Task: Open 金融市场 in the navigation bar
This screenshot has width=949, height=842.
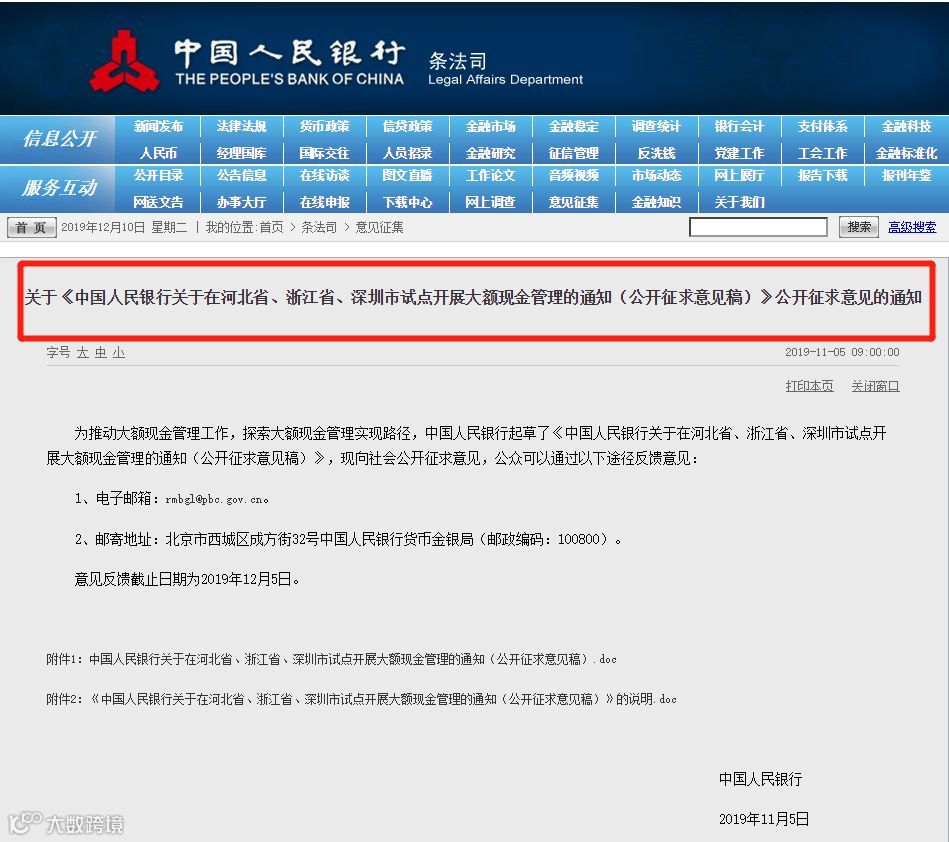Action: pos(490,127)
